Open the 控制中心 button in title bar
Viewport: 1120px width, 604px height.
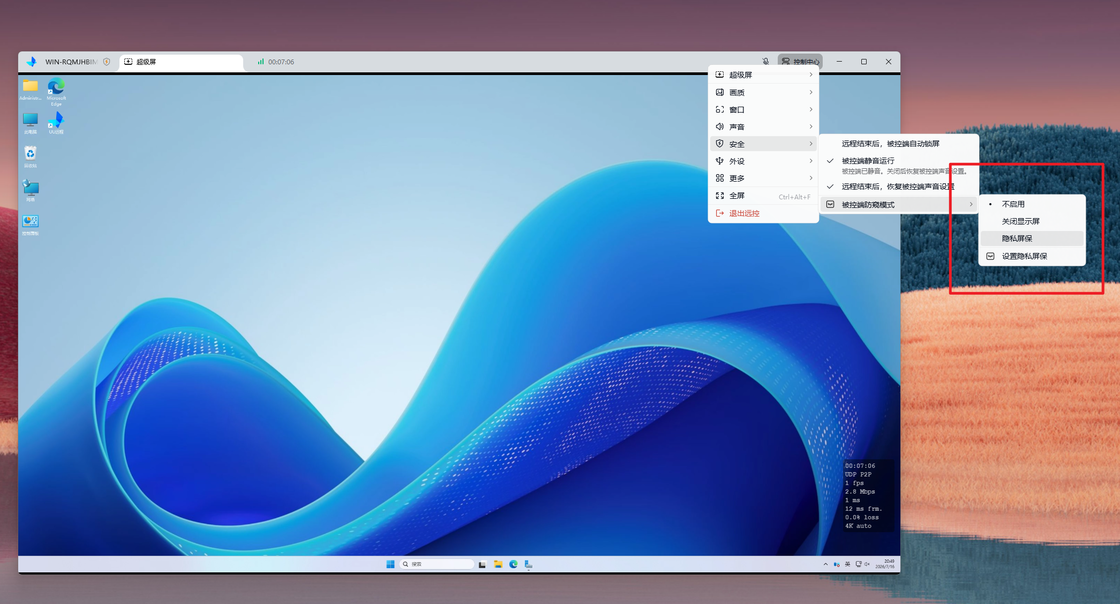click(800, 61)
